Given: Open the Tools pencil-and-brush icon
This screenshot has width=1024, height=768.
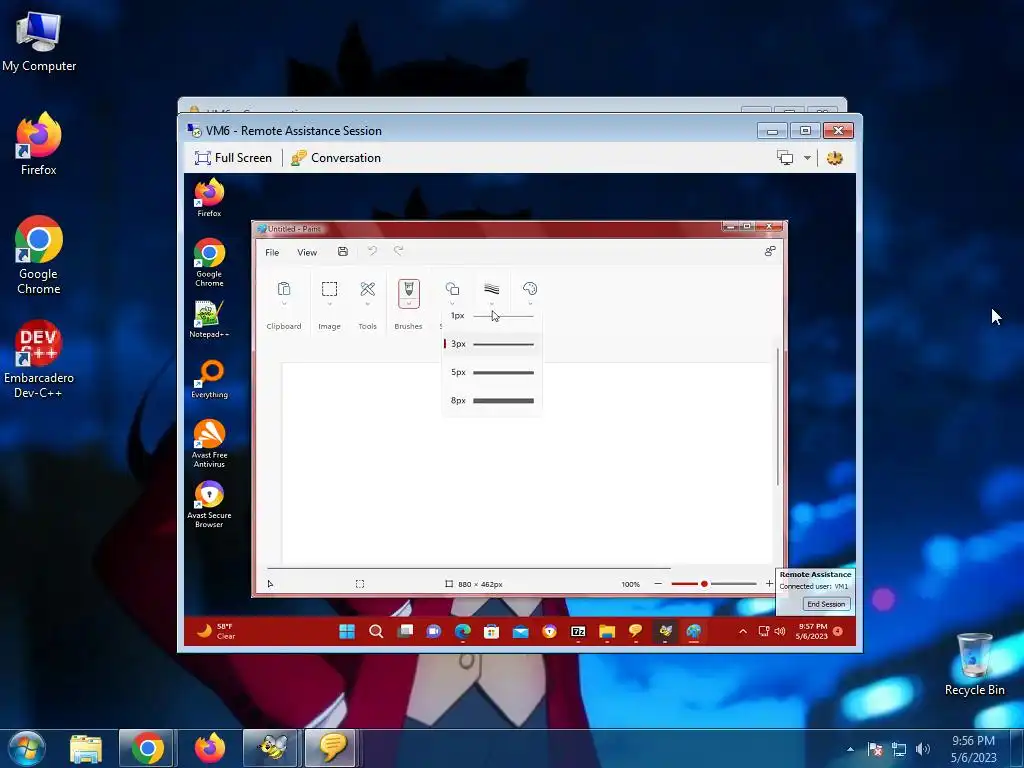Looking at the screenshot, I should 368,289.
